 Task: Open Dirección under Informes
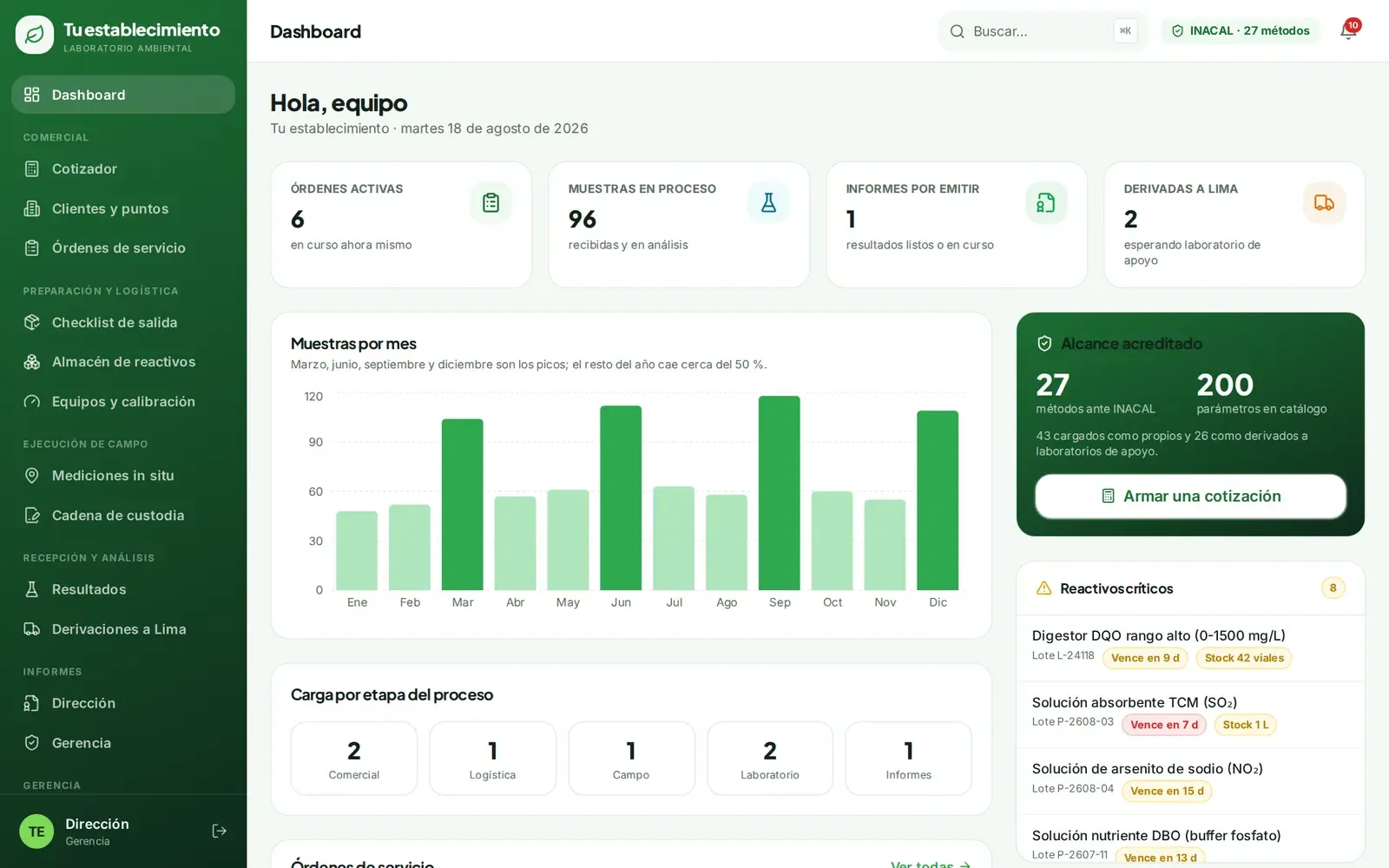click(123, 703)
